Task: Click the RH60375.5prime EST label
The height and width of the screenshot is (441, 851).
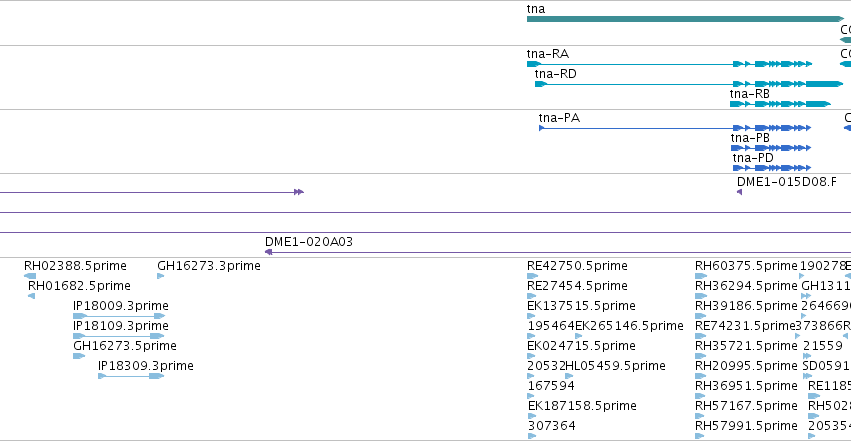Action: click(x=746, y=266)
